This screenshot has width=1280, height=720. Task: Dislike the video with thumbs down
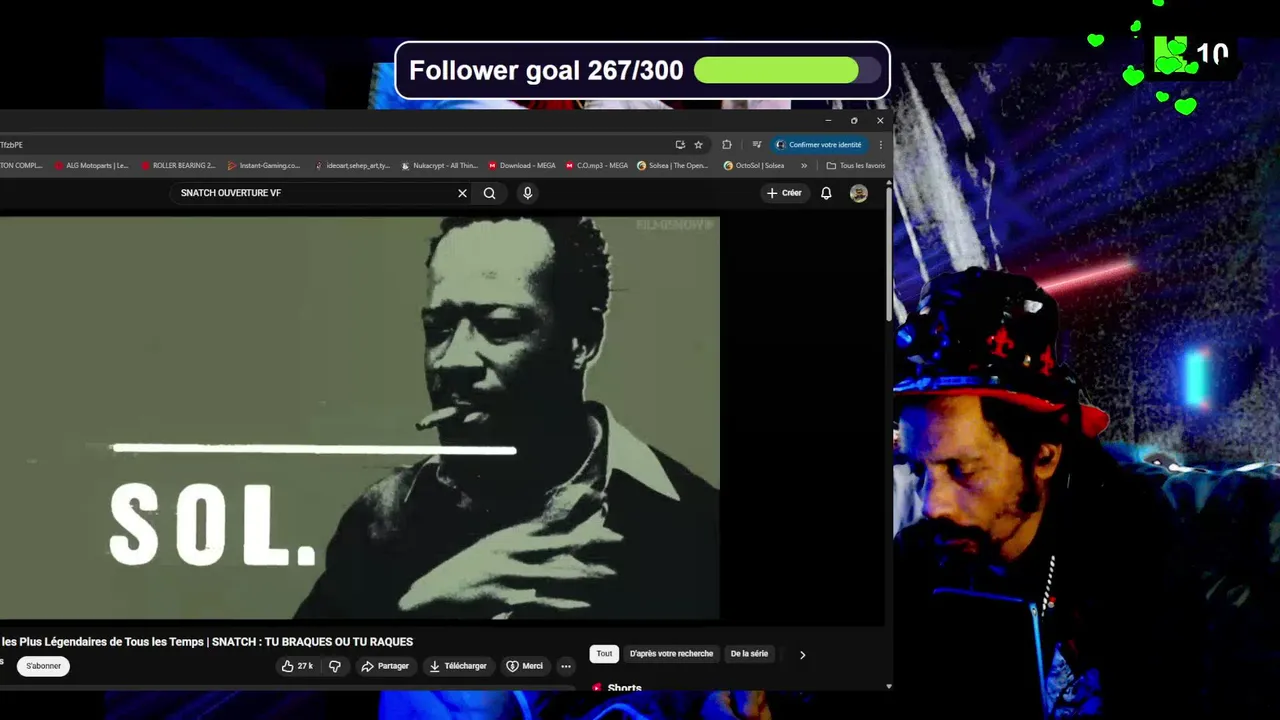tap(335, 666)
